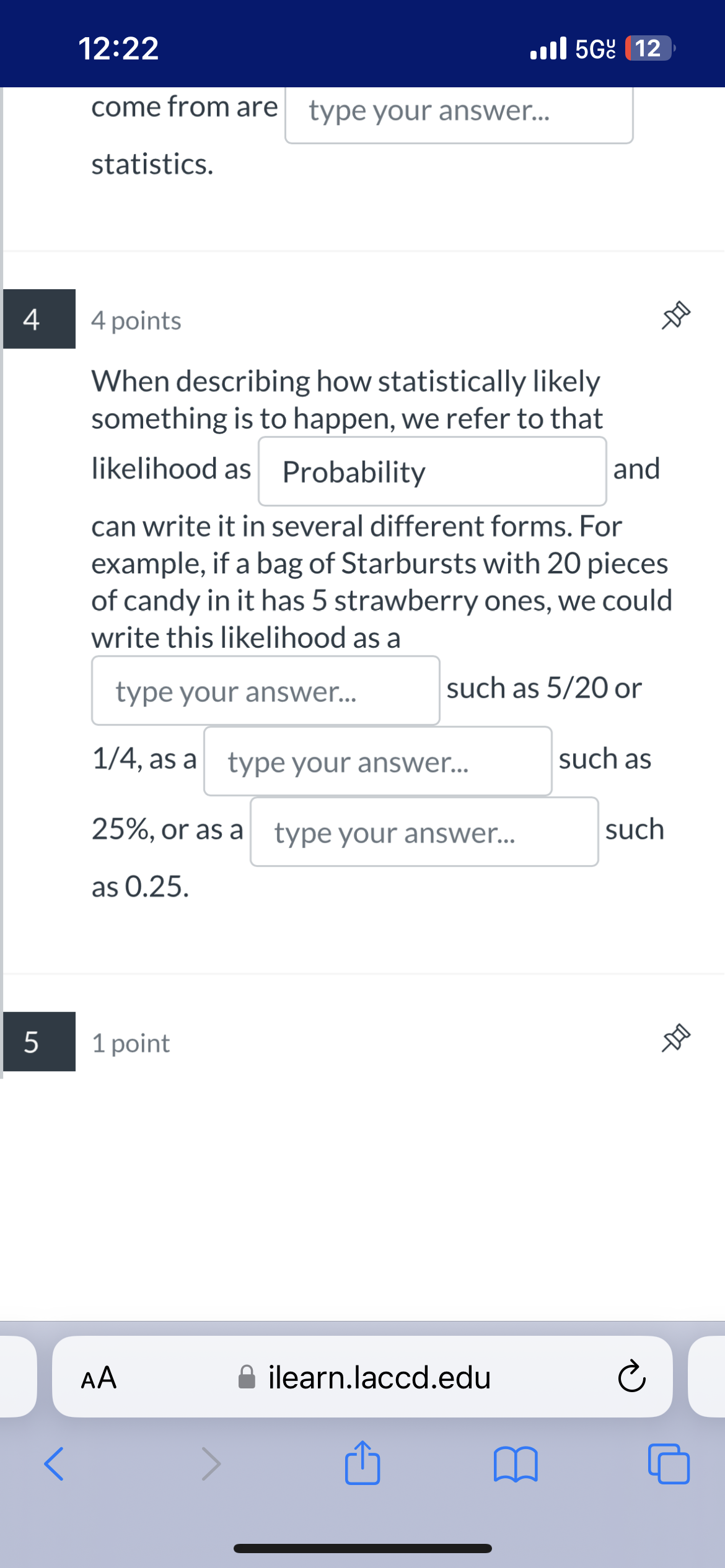This screenshot has height=1568, width=725.
Task: Tap the padlock icon next to ilearn.laccd.edu
Action: click(247, 1379)
